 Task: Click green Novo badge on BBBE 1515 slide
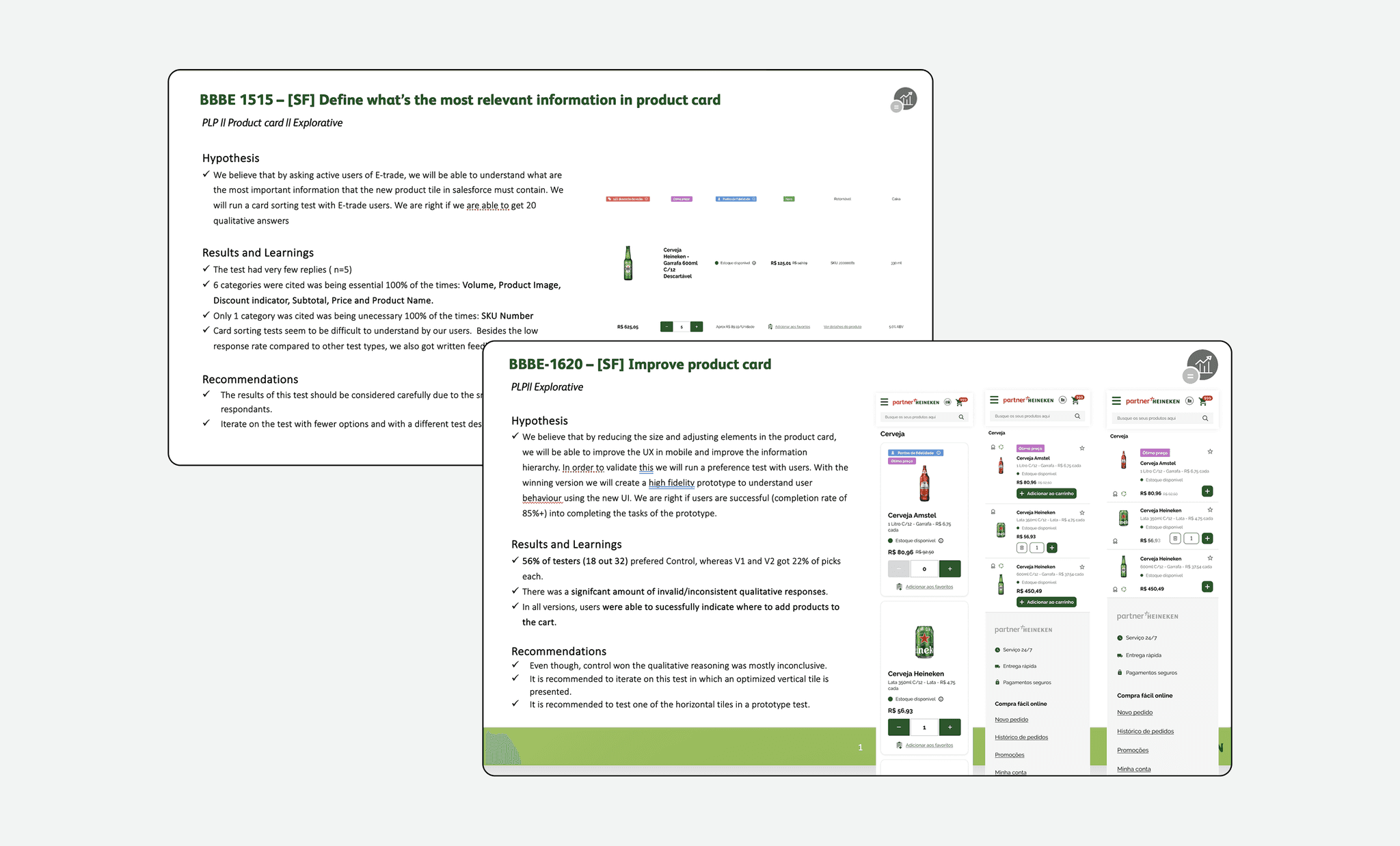[x=789, y=199]
